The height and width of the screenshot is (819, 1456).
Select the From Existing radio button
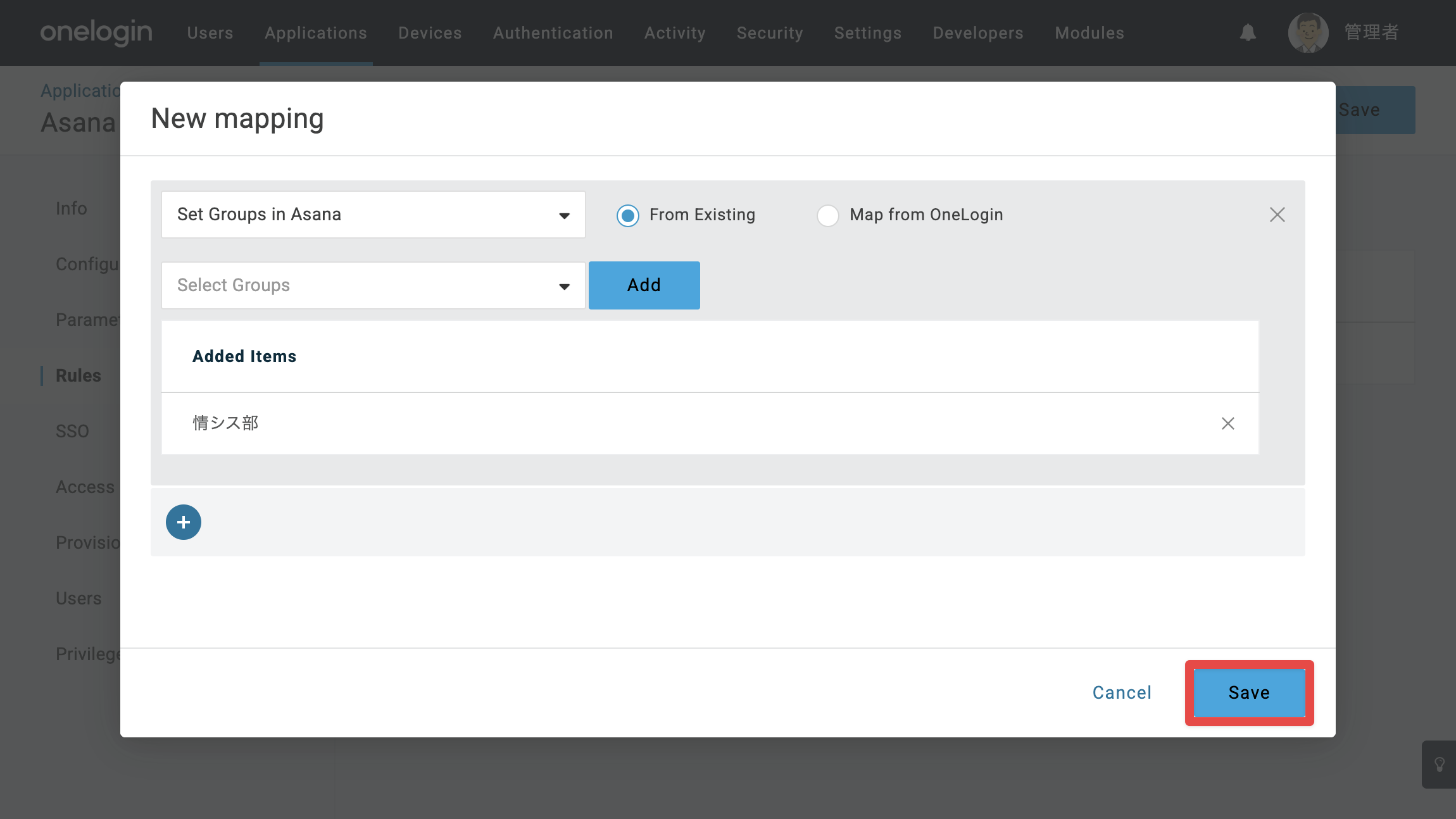click(628, 215)
